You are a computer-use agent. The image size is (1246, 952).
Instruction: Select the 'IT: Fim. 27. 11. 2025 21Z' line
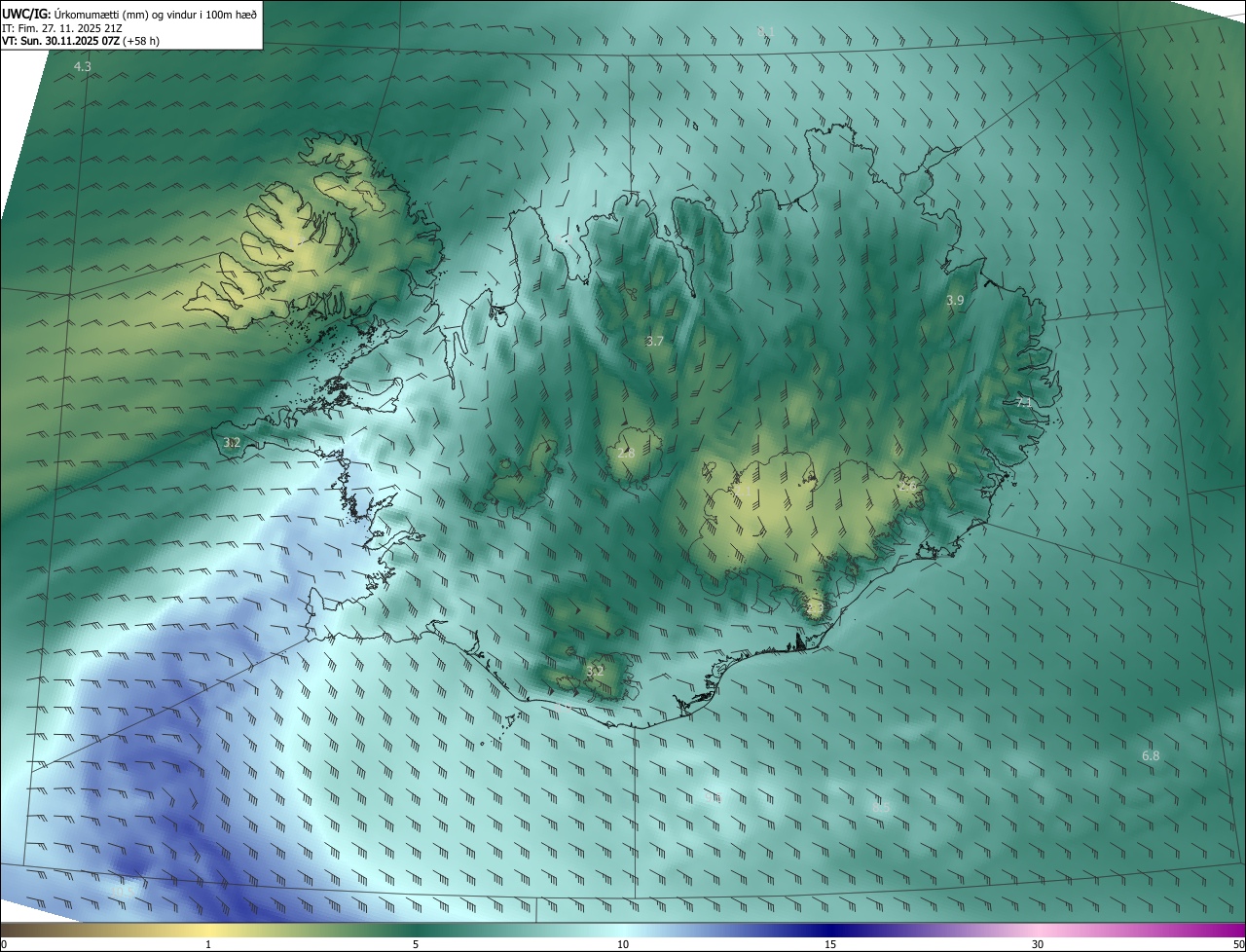point(62,27)
